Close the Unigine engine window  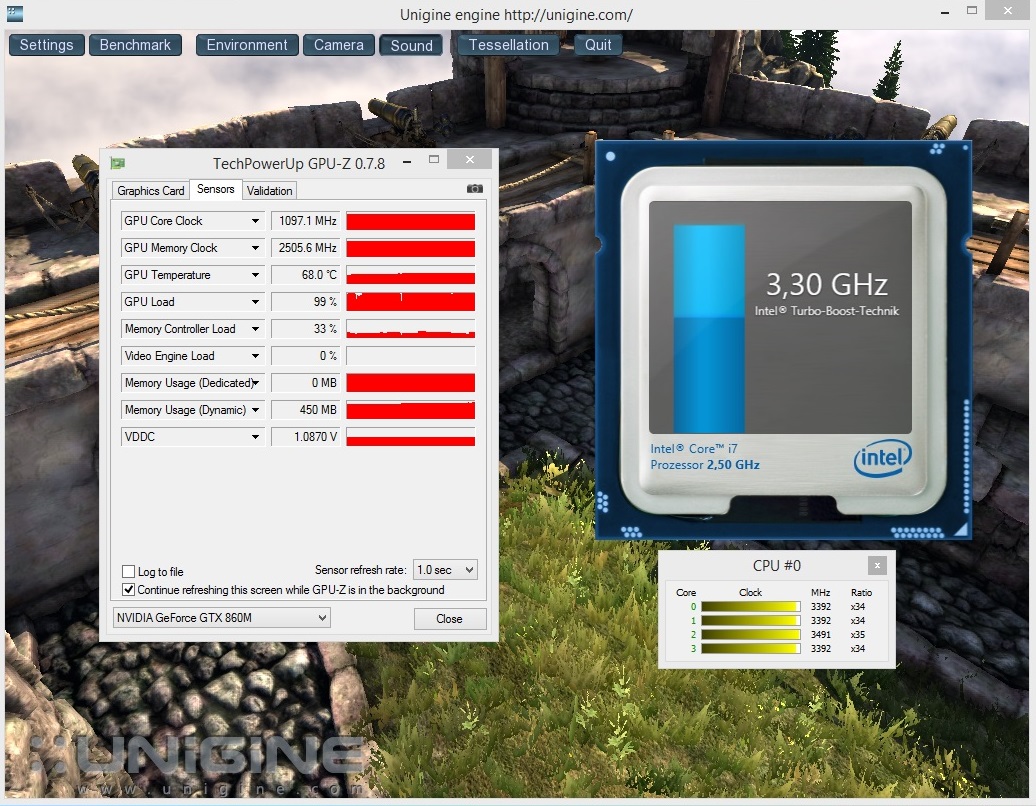click(1008, 10)
